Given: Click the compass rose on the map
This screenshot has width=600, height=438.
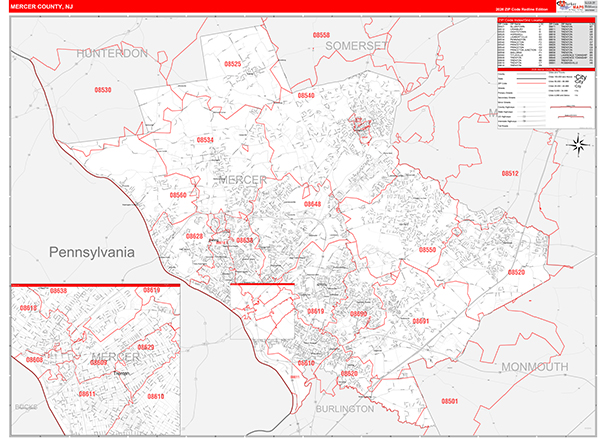Looking at the screenshot, I should [579, 145].
